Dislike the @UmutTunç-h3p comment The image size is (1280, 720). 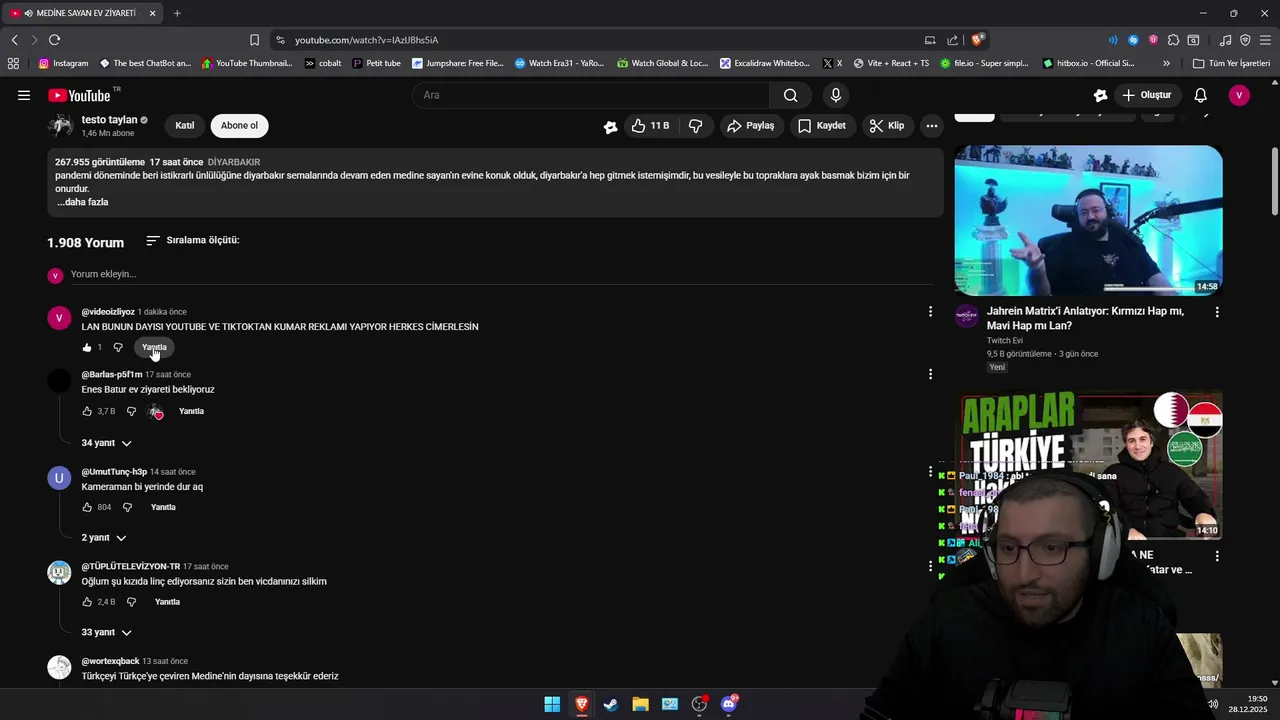point(127,507)
